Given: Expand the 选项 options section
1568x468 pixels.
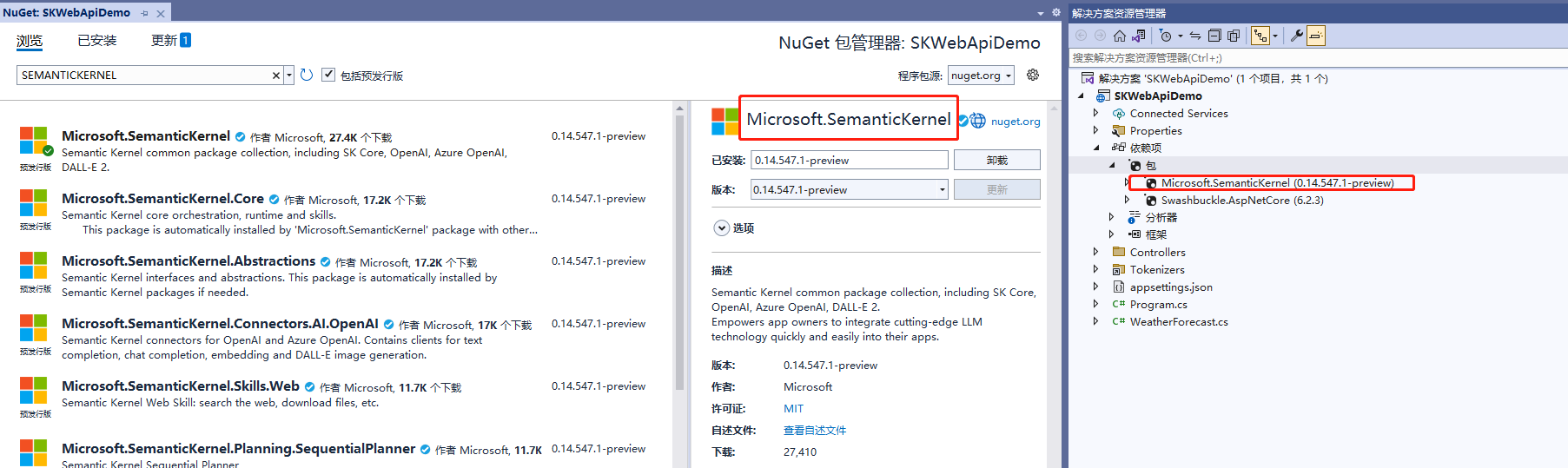Looking at the screenshot, I should (721, 228).
